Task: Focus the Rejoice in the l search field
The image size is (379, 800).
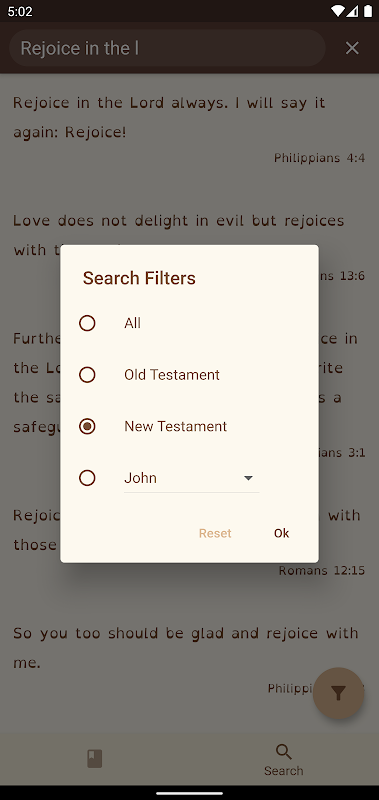Action: coord(167,48)
